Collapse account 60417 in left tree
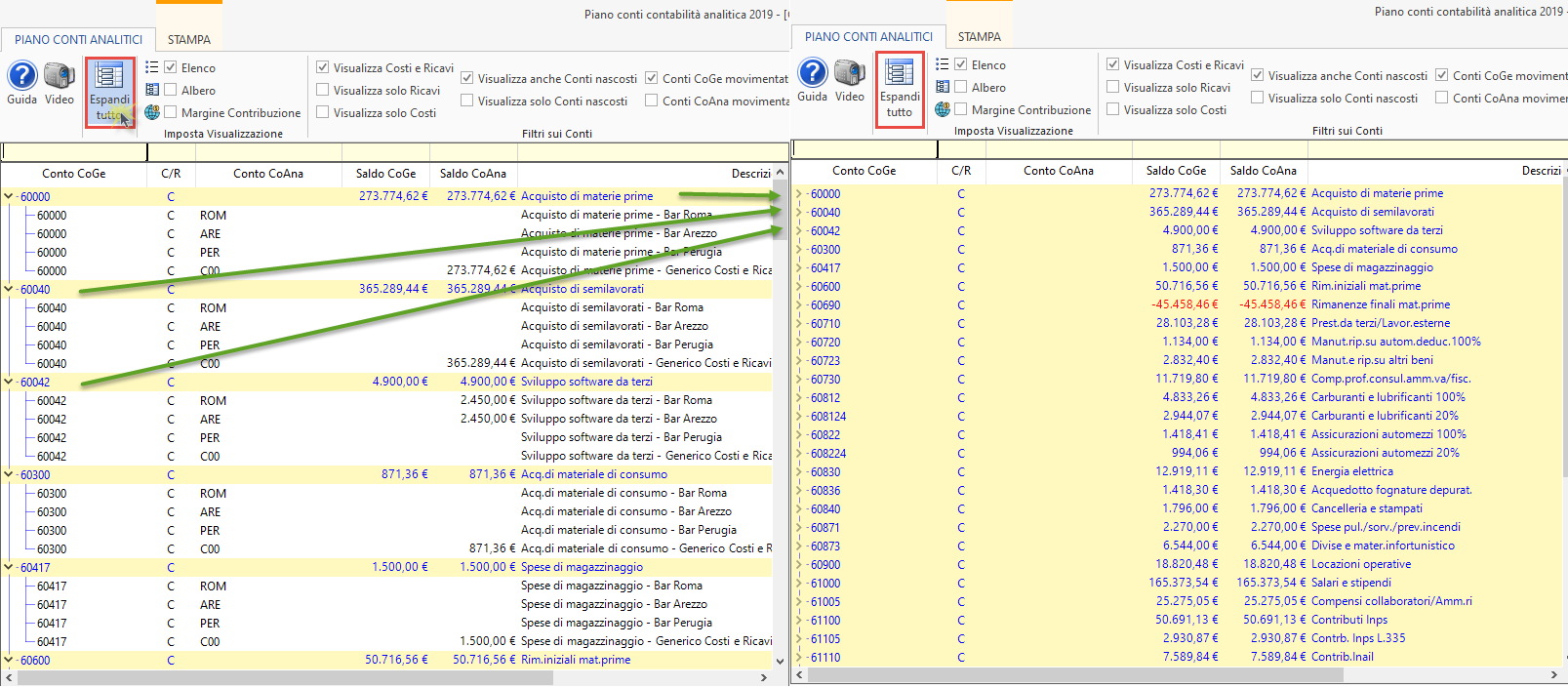This screenshot has width=1568, height=688. click(9, 567)
